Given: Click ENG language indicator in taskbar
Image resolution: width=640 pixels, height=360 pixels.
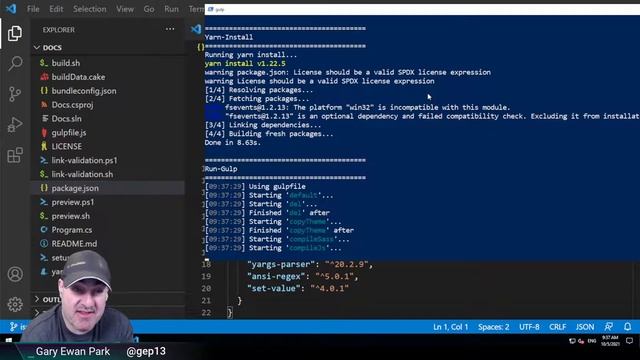Looking at the screenshot, I should point(592,341).
